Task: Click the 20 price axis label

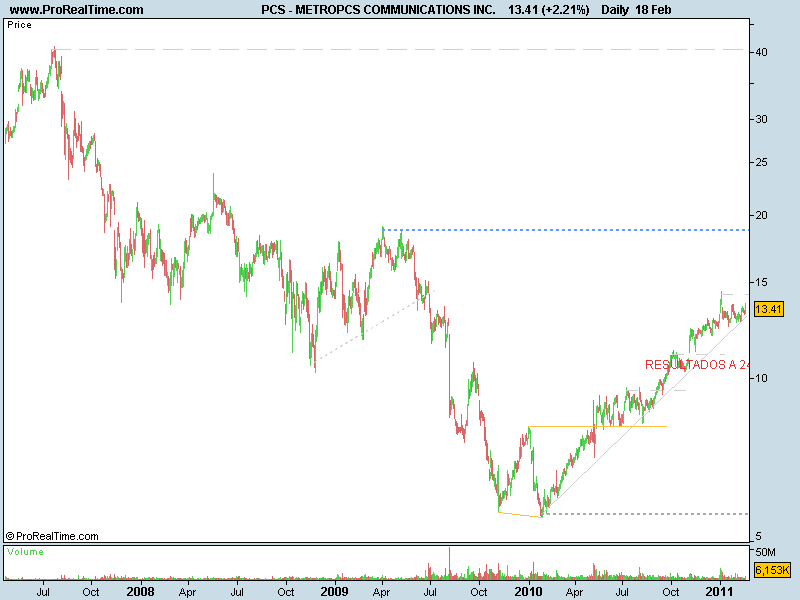Action: click(761, 215)
